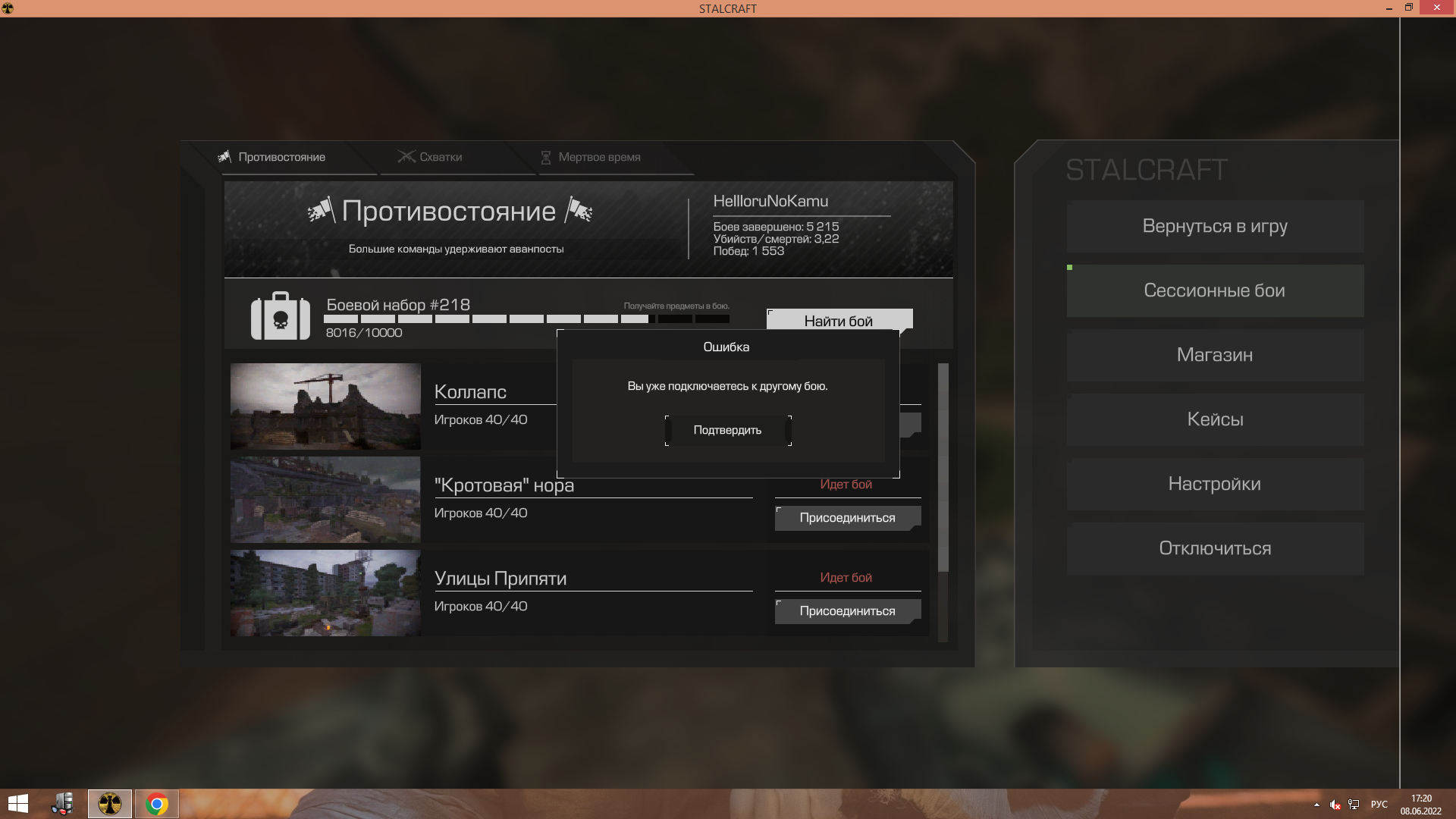The image size is (1456, 819).
Task: Click the Боевой набор progress bar
Action: [527, 319]
